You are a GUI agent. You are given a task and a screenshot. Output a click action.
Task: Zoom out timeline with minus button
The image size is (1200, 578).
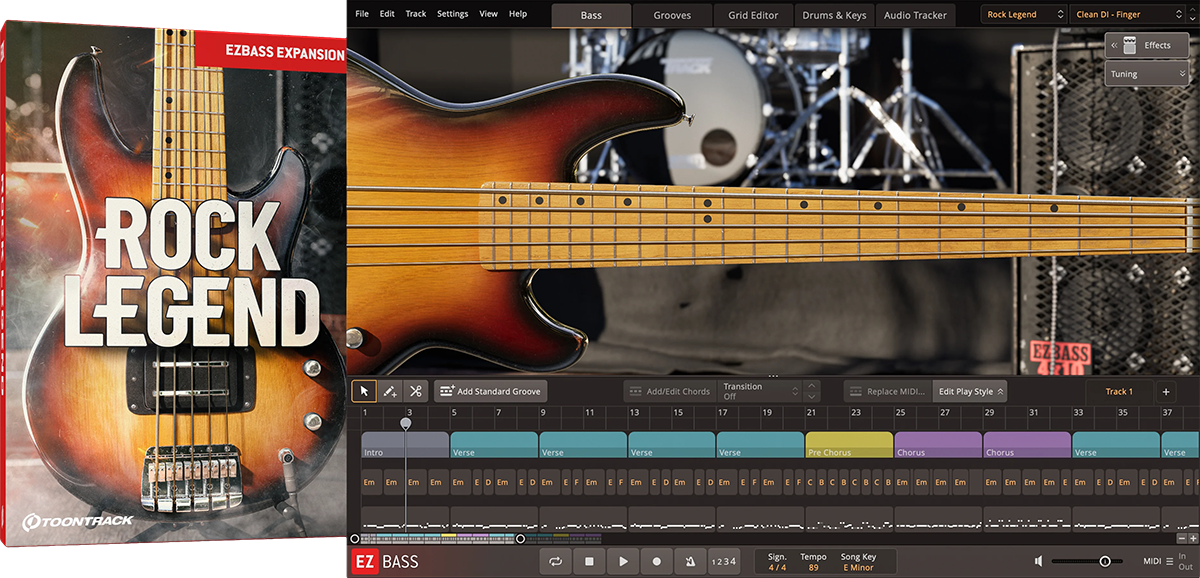(x=1181, y=538)
